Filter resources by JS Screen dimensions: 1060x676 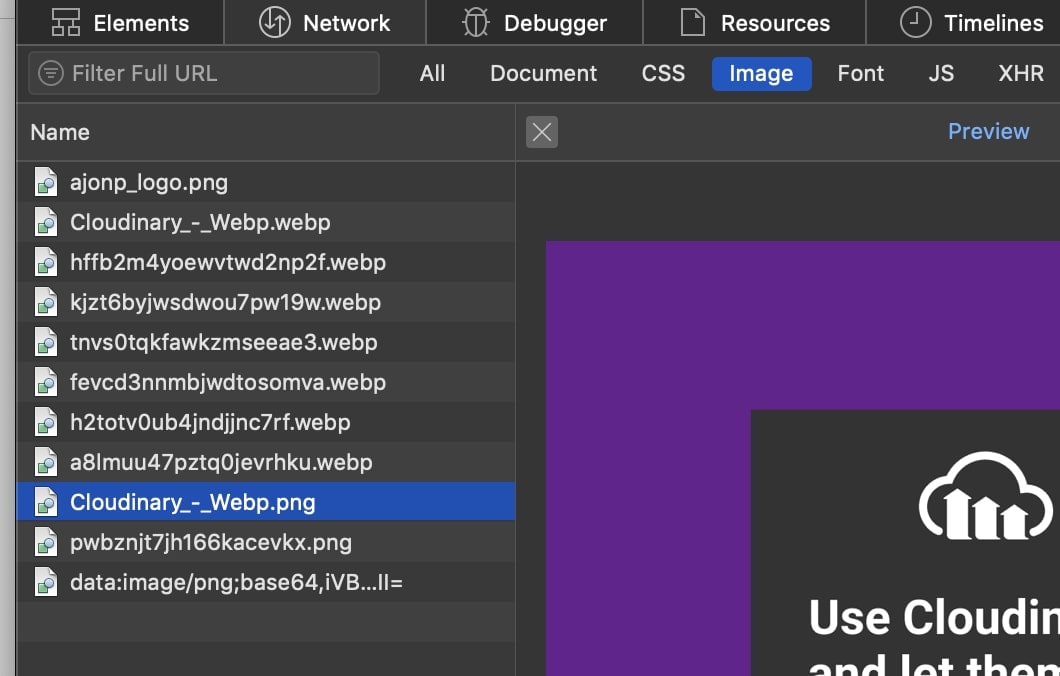[x=941, y=73]
